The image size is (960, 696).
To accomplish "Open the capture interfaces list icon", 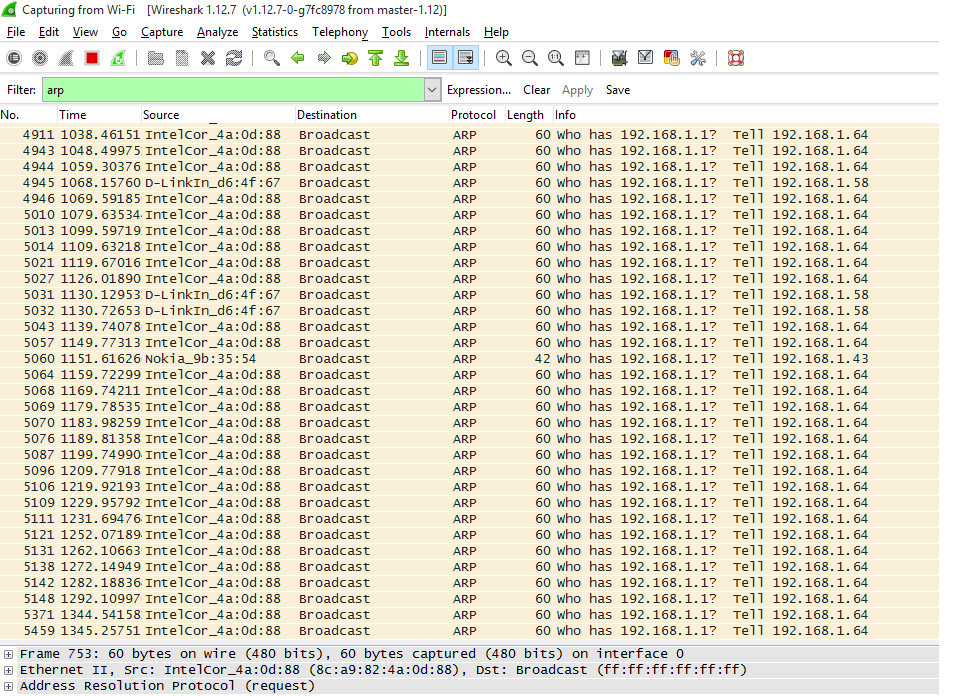I will [x=13, y=58].
